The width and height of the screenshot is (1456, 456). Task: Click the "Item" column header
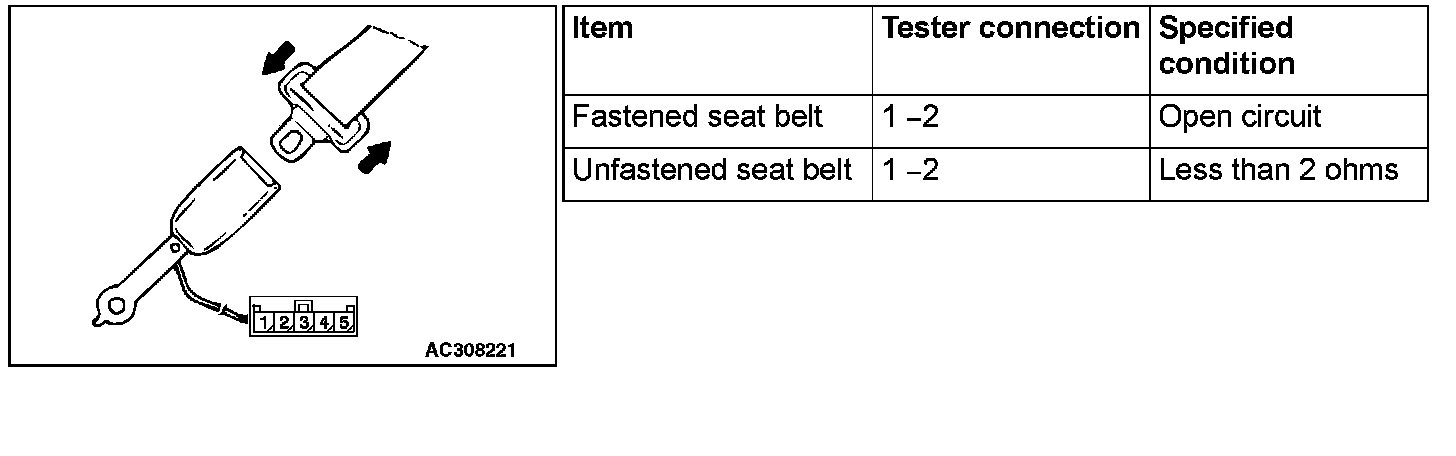[x=603, y=29]
